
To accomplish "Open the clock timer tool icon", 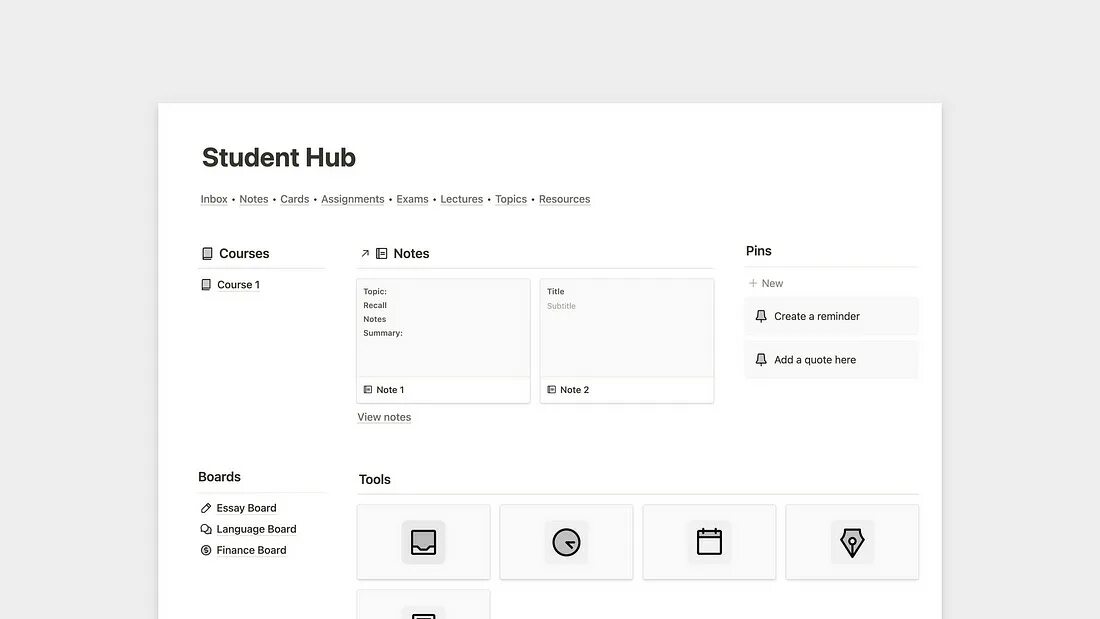I will tap(566, 542).
